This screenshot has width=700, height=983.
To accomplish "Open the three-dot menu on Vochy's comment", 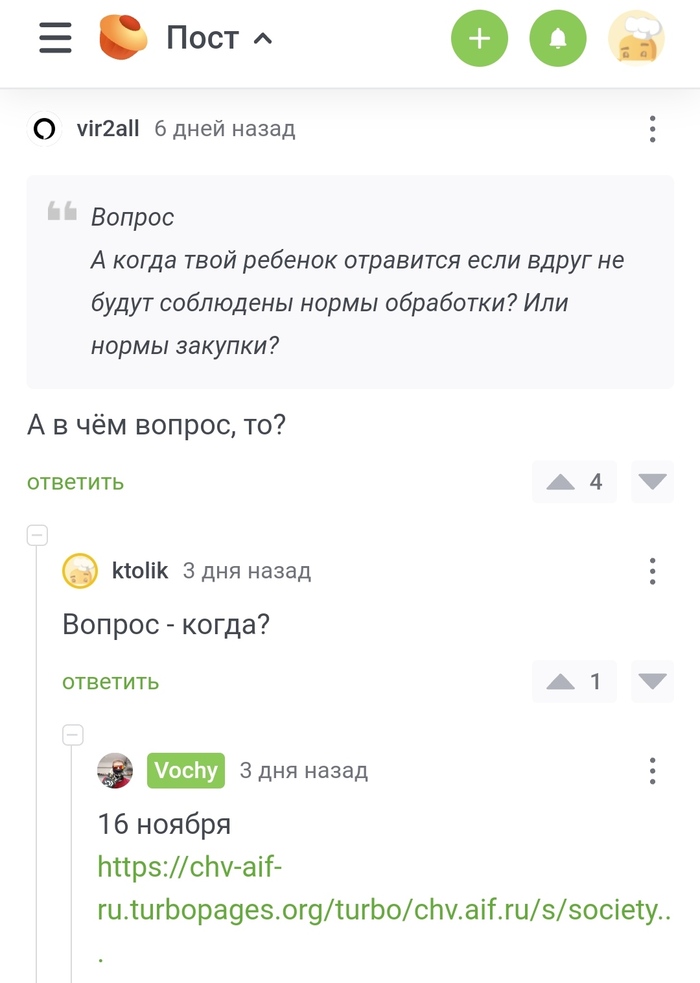I will (x=652, y=771).
